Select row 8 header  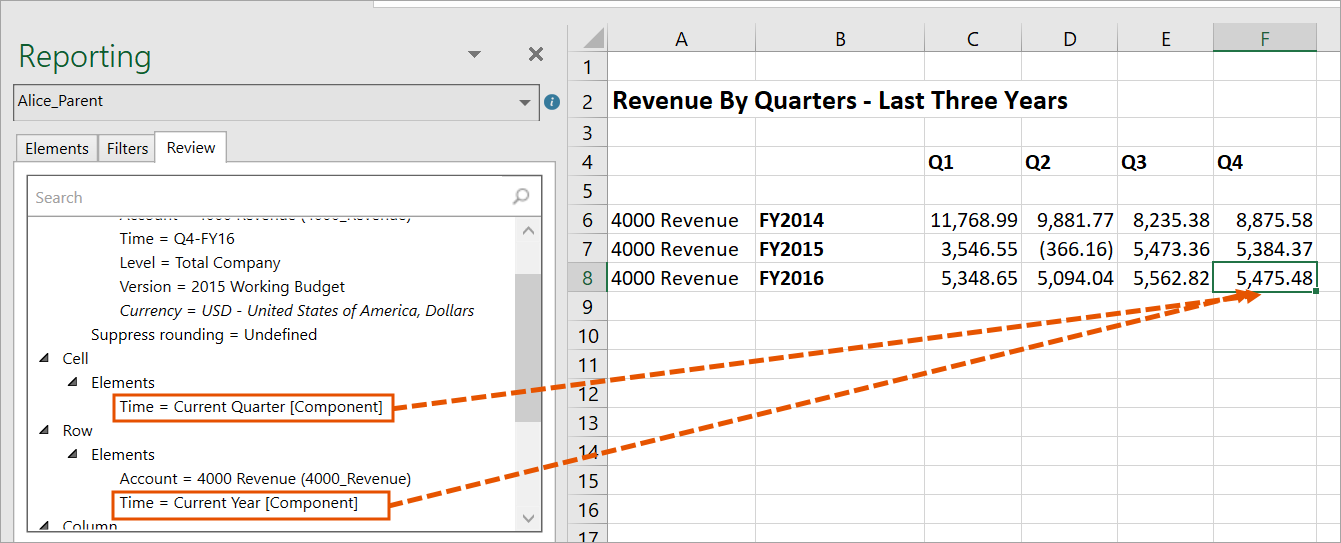click(587, 278)
